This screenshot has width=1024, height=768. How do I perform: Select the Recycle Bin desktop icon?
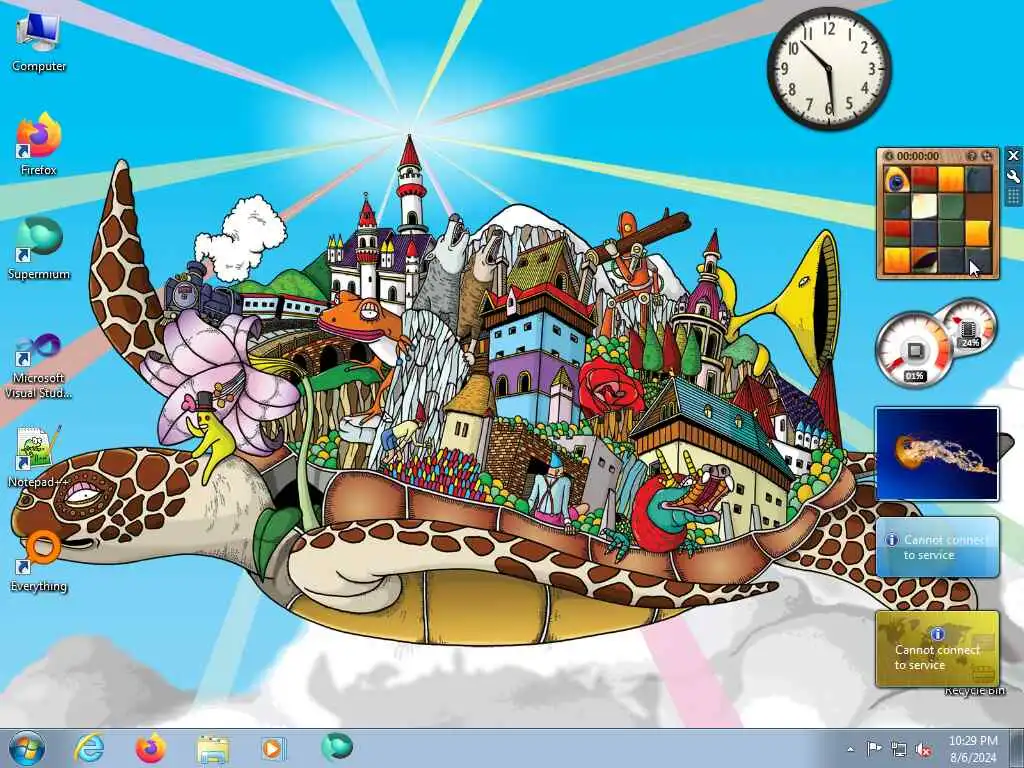coord(974,690)
